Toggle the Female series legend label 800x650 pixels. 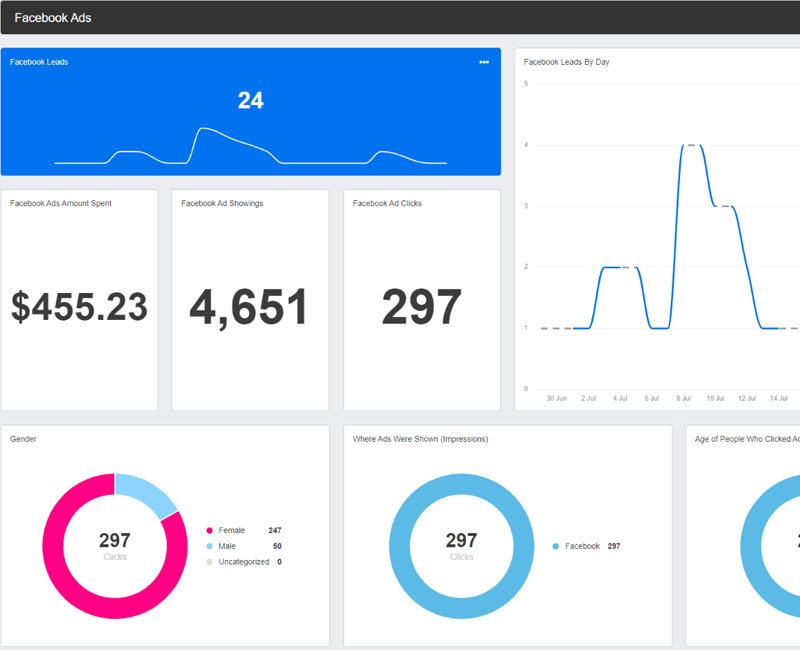click(x=231, y=530)
